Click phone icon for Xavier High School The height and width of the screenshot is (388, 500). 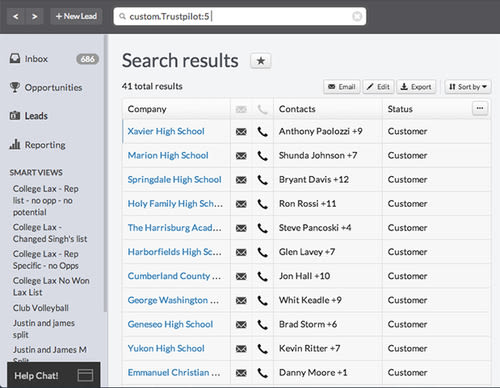coord(262,132)
